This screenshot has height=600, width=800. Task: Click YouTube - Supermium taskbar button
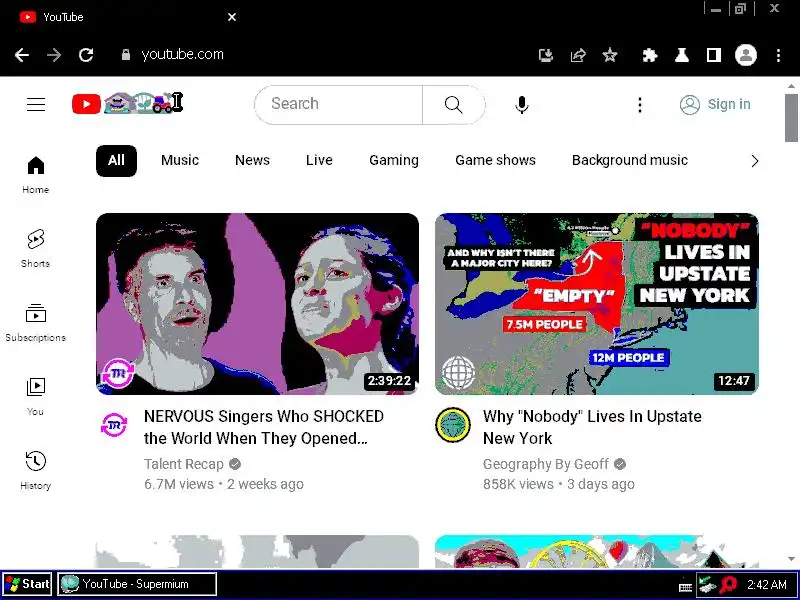click(137, 584)
